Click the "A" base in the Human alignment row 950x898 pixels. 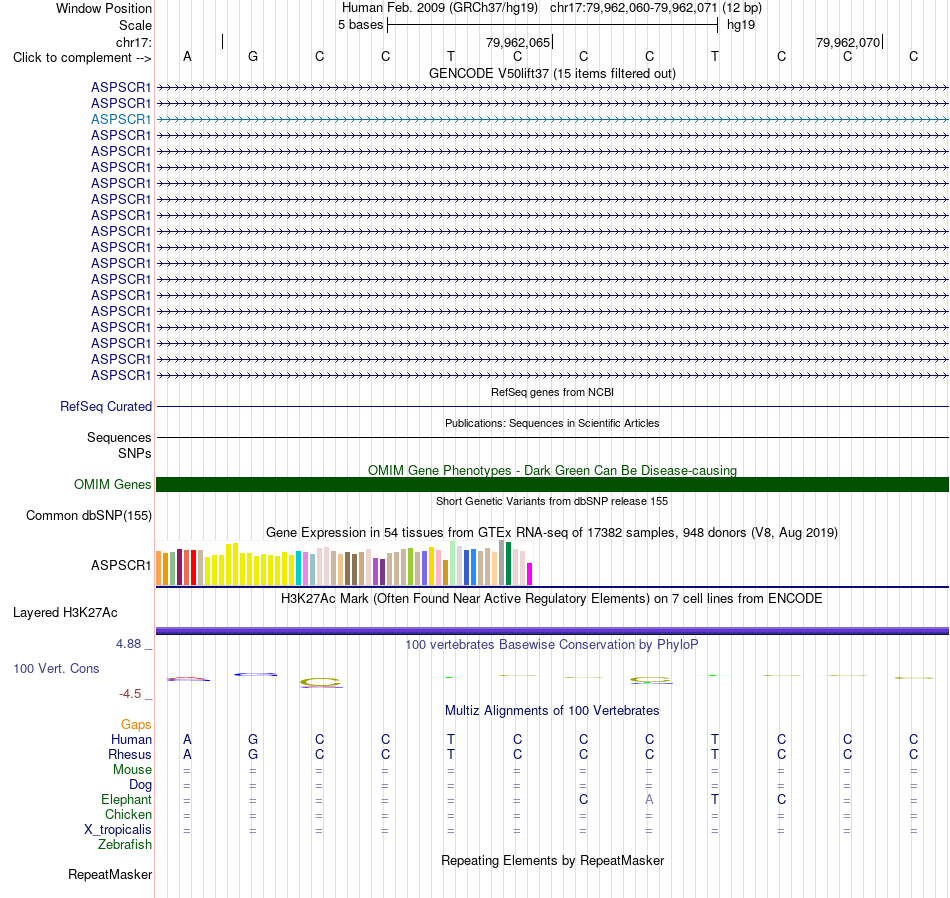pos(187,739)
